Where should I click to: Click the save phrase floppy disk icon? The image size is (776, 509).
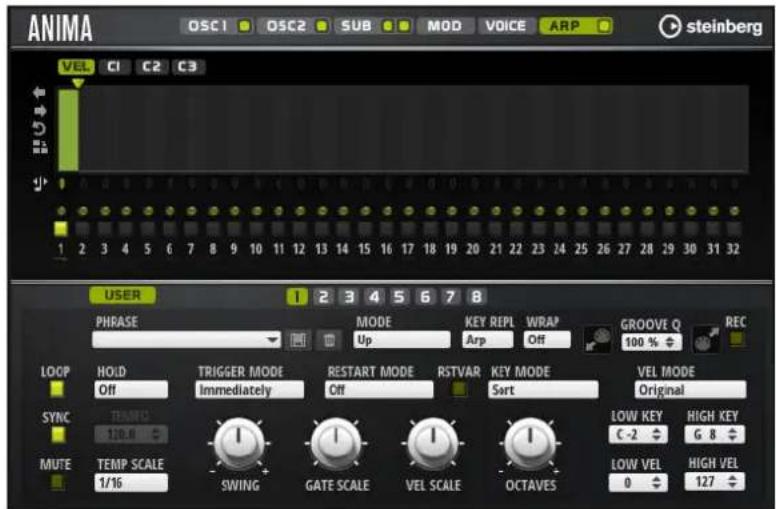click(x=297, y=340)
